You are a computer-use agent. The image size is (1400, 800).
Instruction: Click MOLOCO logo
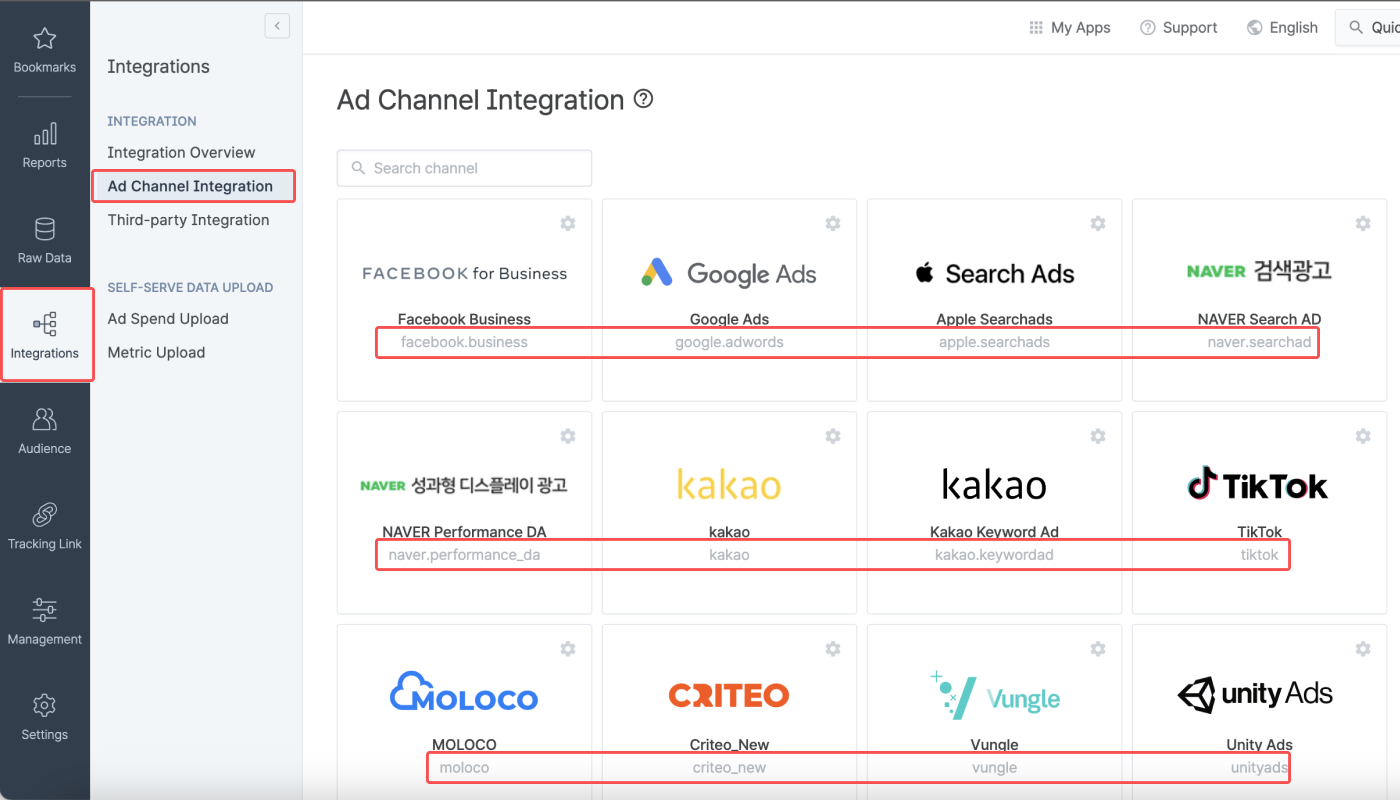pos(464,693)
